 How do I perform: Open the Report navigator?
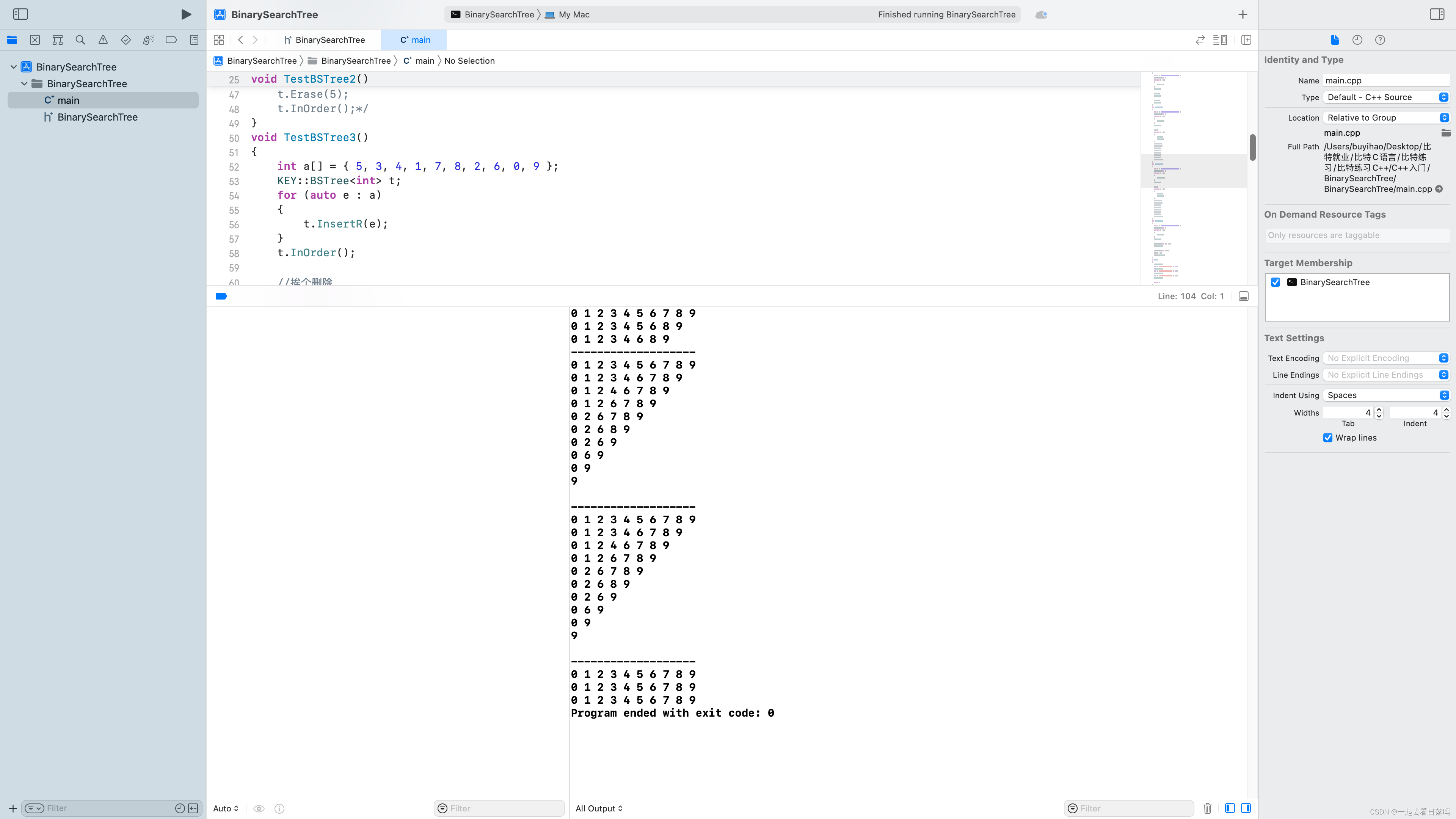pyautogui.click(x=194, y=39)
